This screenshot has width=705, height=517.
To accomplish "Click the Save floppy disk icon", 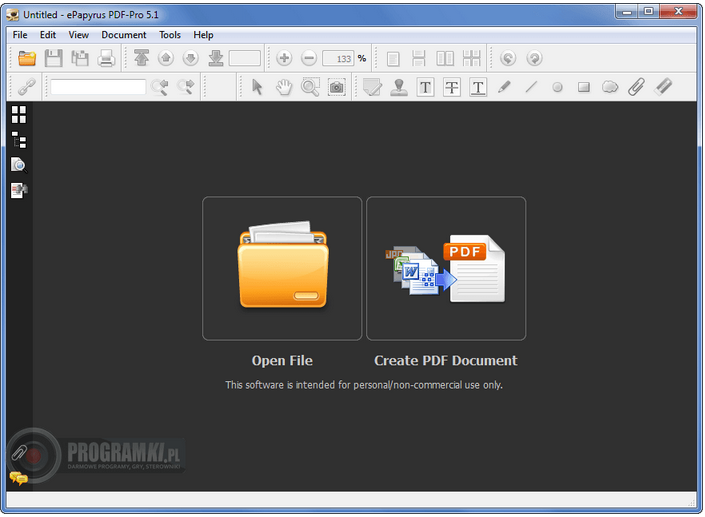I will [54, 58].
